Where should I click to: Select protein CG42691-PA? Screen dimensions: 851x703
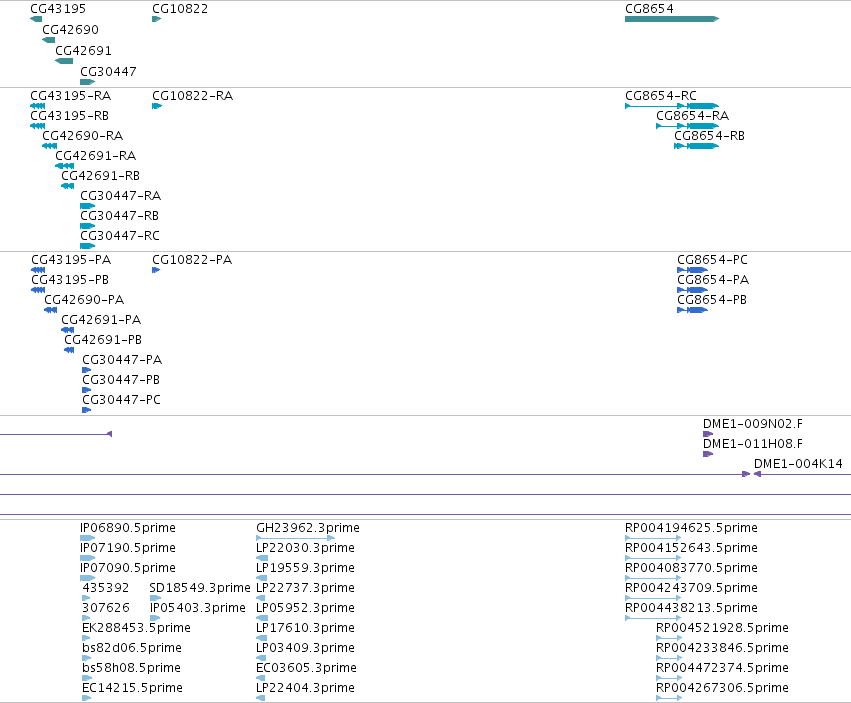click(101, 320)
